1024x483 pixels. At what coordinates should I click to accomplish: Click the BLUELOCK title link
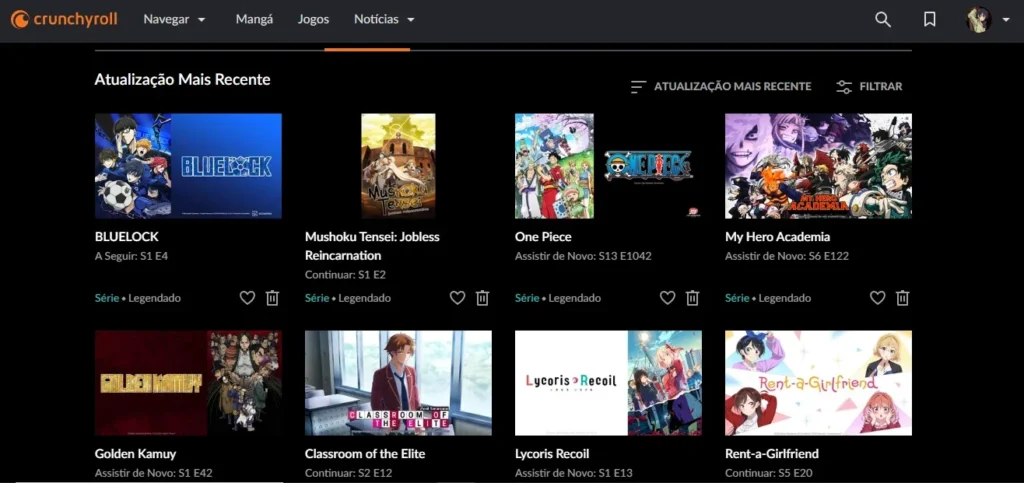[127, 236]
